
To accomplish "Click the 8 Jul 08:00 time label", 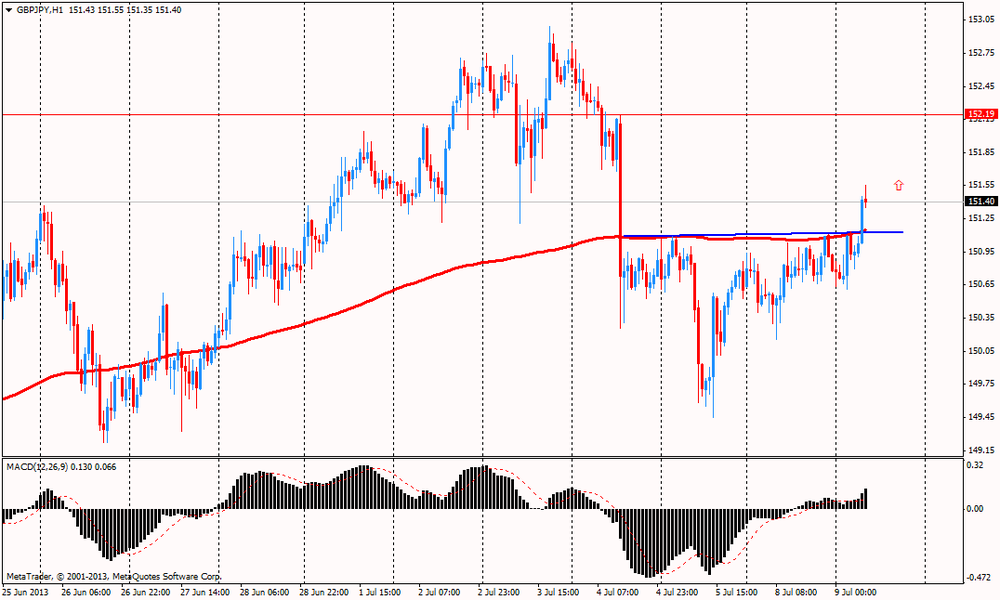I will coord(796,592).
